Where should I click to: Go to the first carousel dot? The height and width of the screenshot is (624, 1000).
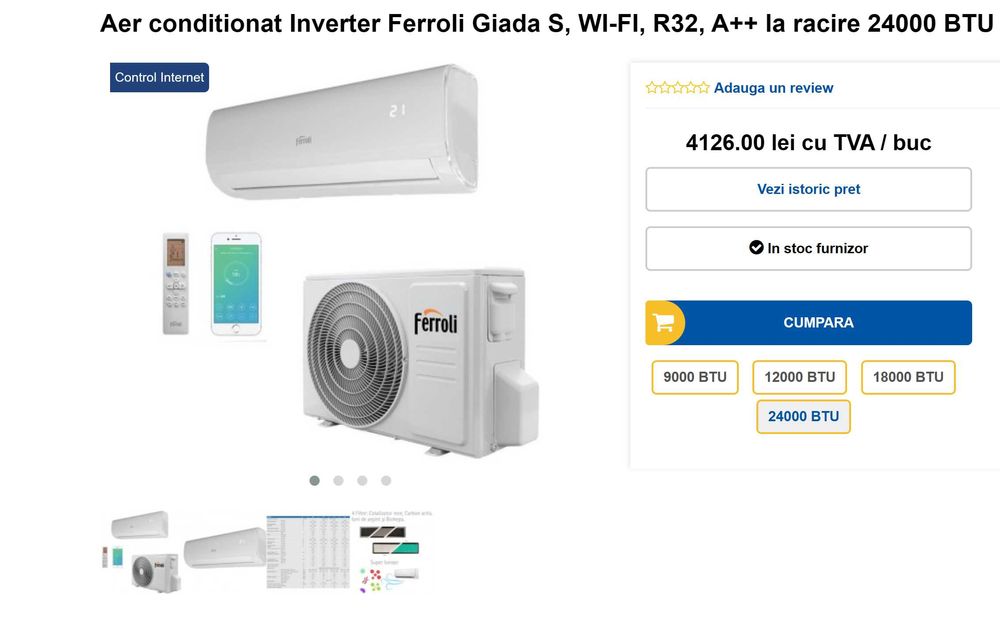click(315, 481)
